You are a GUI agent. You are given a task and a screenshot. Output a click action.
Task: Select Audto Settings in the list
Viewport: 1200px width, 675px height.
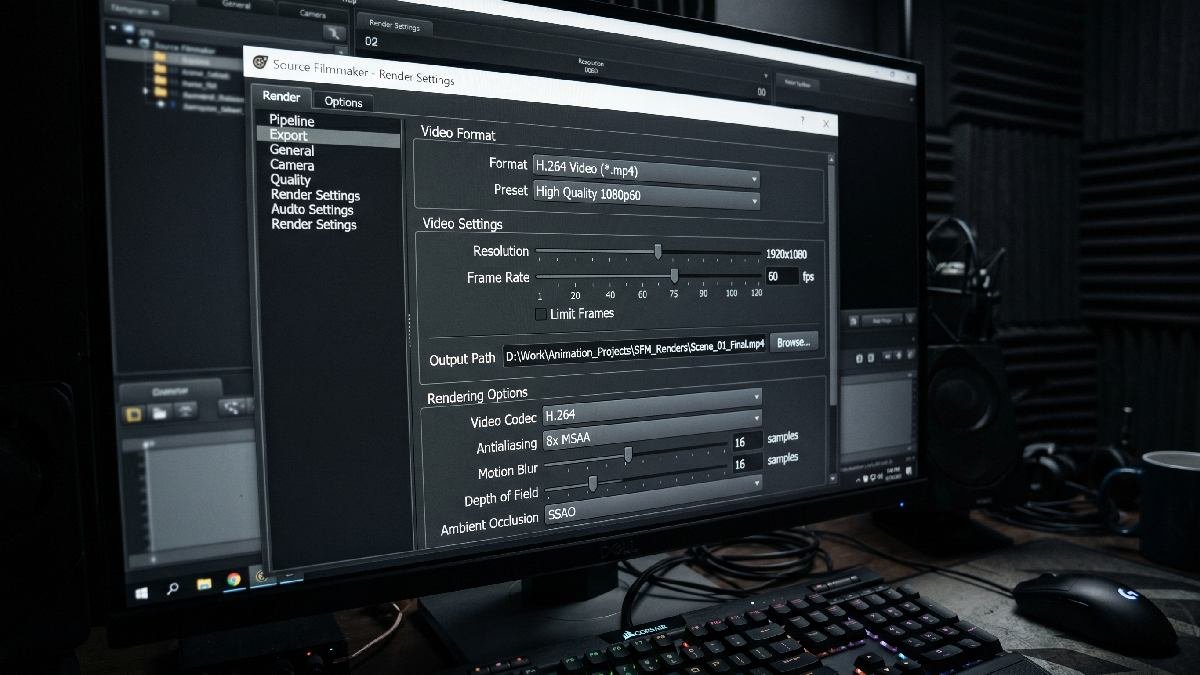(x=312, y=210)
